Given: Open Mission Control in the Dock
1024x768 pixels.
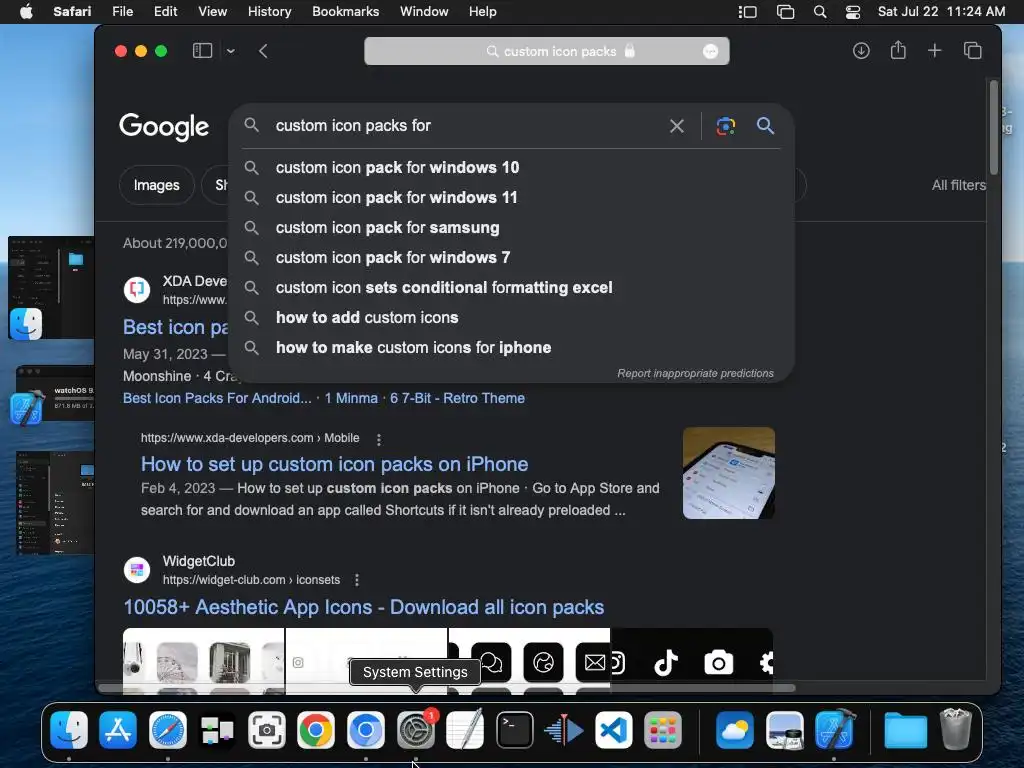Looking at the screenshot, I should (217, 729).
